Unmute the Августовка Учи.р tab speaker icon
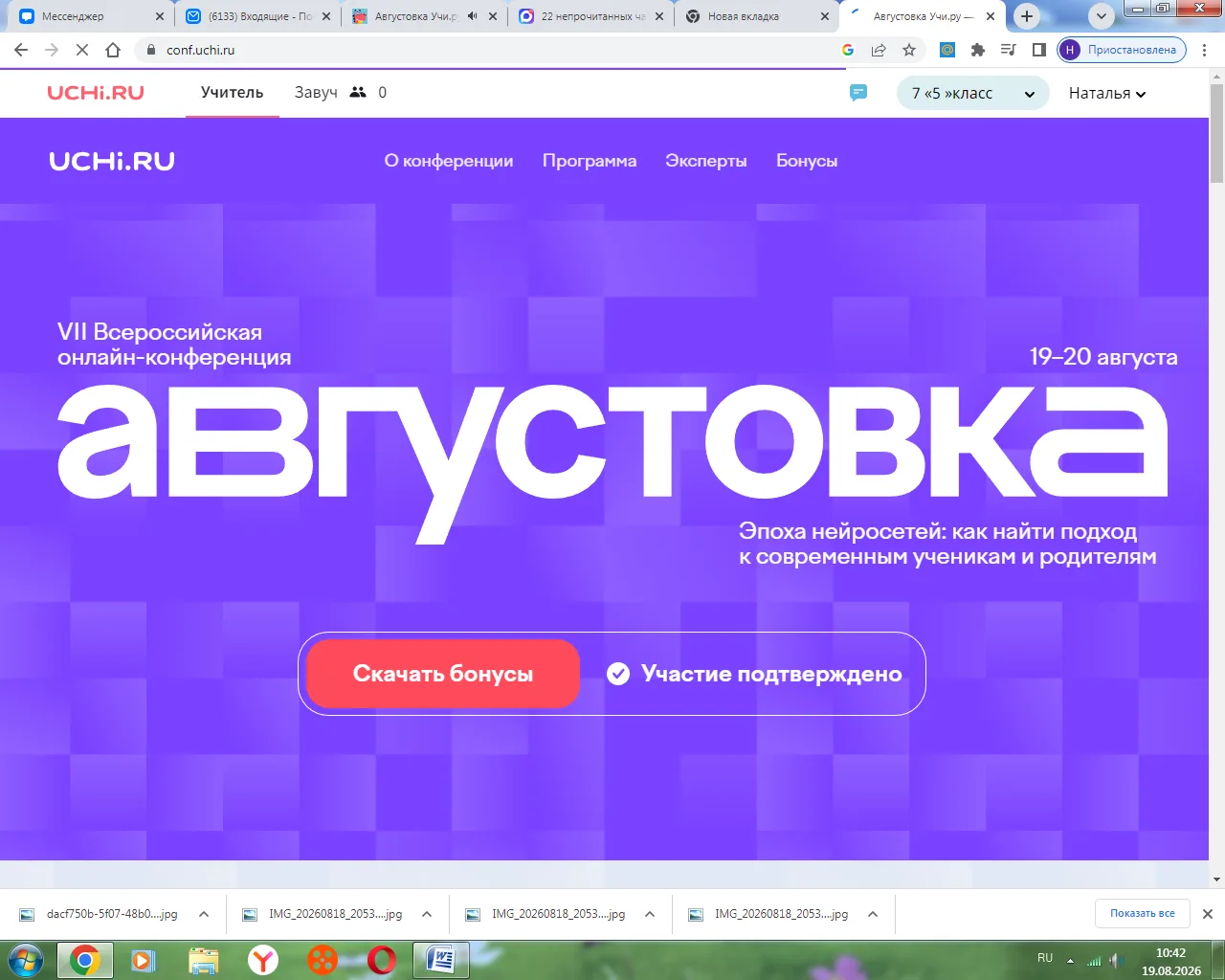Viewport: 1225px width, 980px height. (x=473, y=16)
